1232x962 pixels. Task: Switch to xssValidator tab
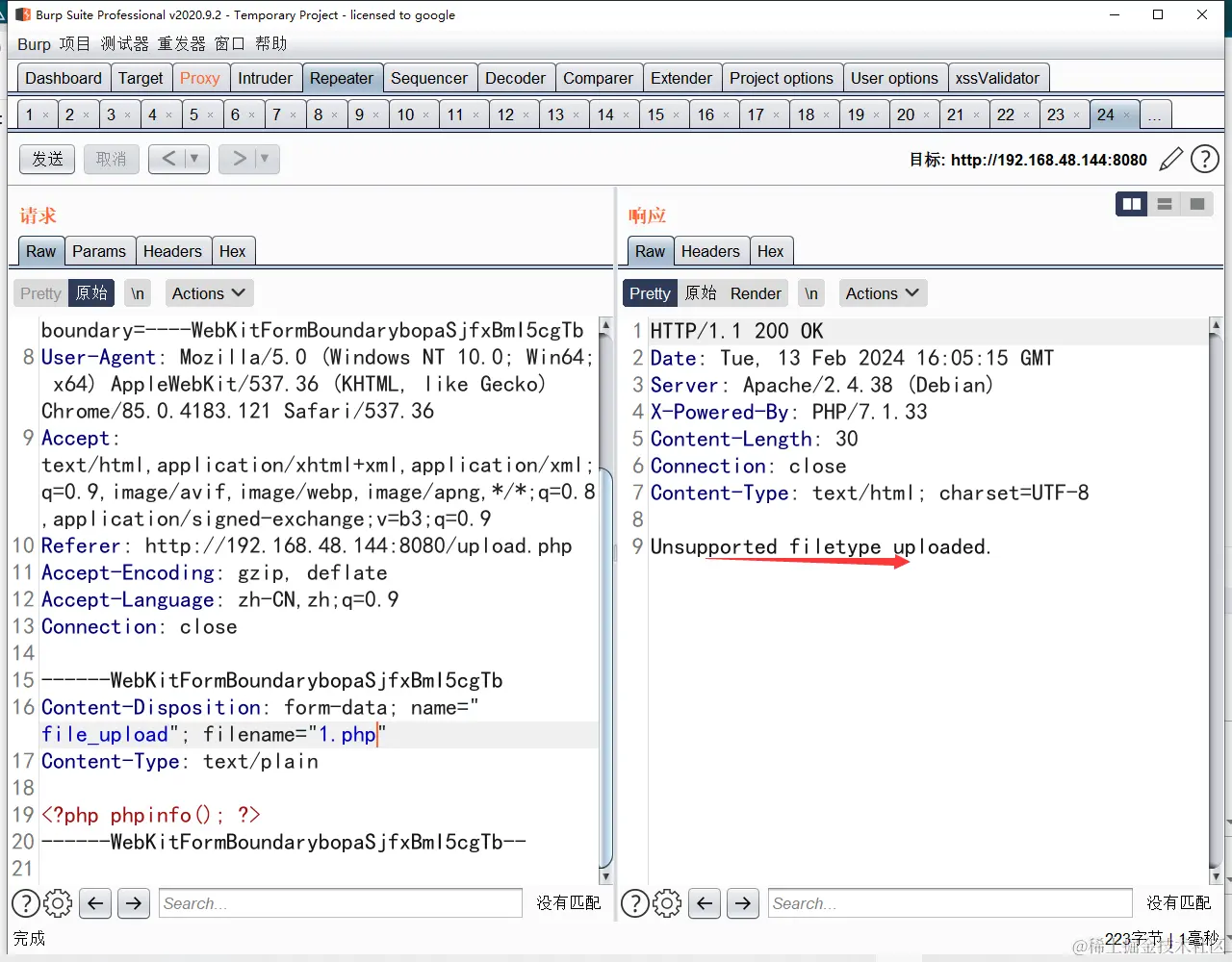click(997, 79)
